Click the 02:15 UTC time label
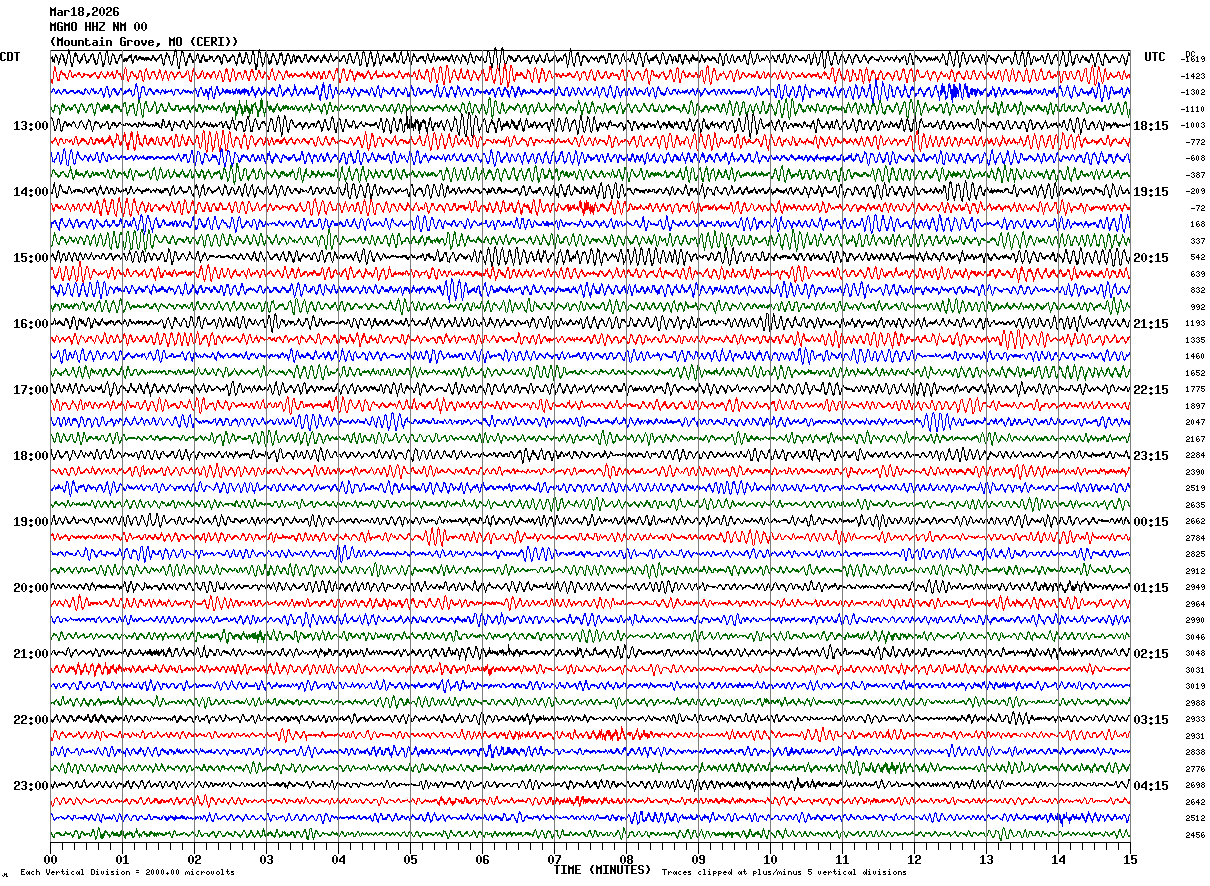1210x886 pixels. tap(1150, 654)
